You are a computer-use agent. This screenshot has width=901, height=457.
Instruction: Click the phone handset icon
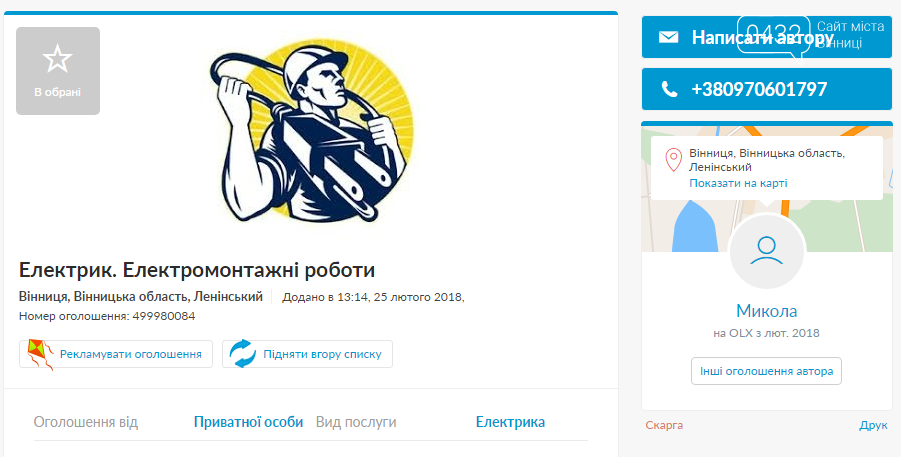[x=669, y=89]
